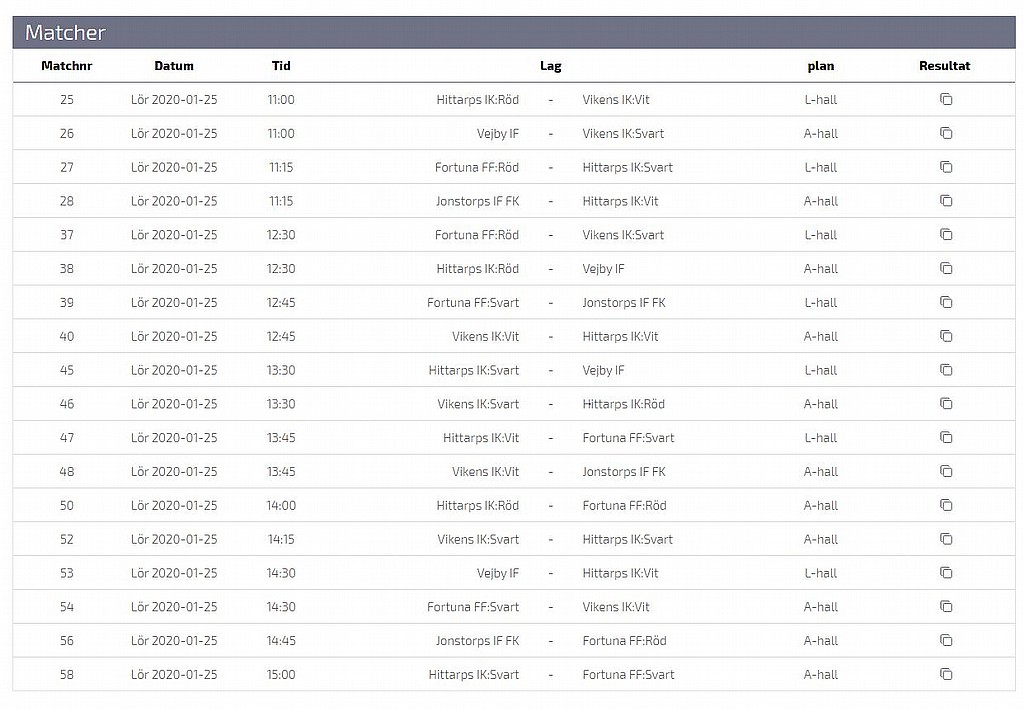Open result icon for match 27
1024x711 pixels.
[946, 167]
